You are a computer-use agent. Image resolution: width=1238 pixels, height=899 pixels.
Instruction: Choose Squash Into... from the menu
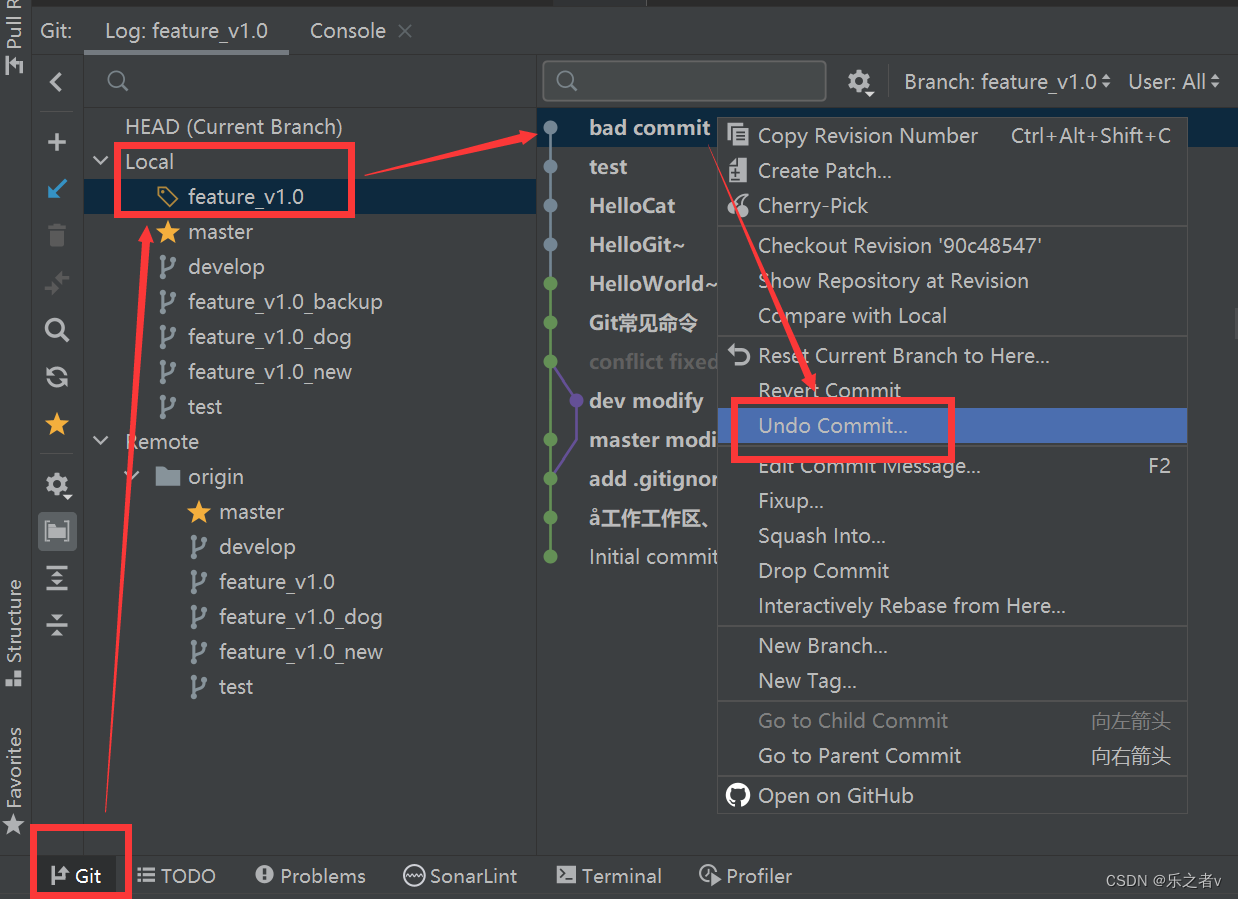(x=952, y=536)
